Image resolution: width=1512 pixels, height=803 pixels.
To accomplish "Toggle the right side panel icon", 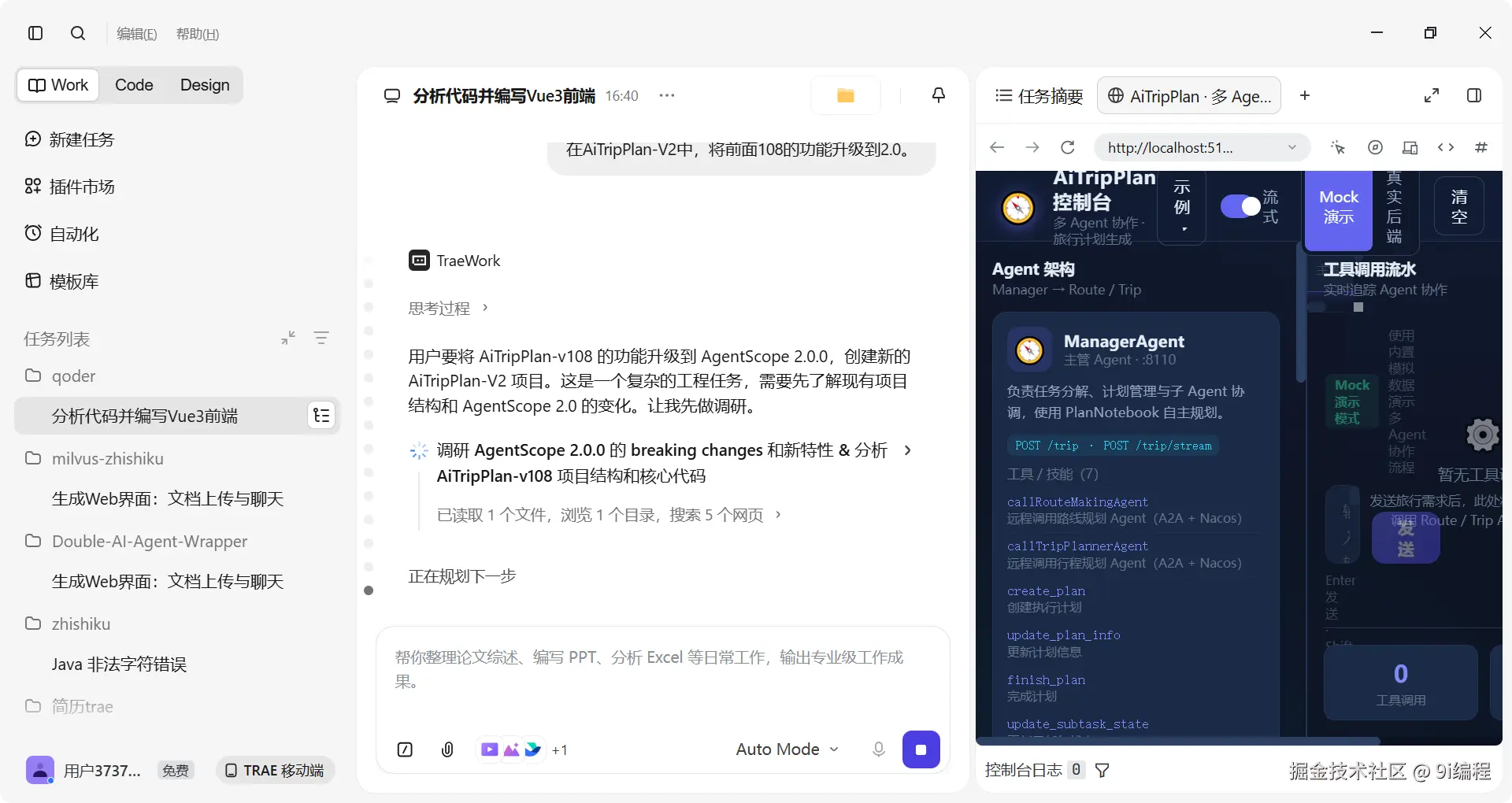I will 1474,95.
